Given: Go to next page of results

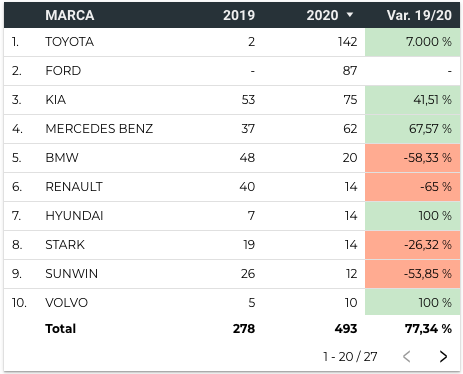Looking at the screenshot, I should coord(443,356).
